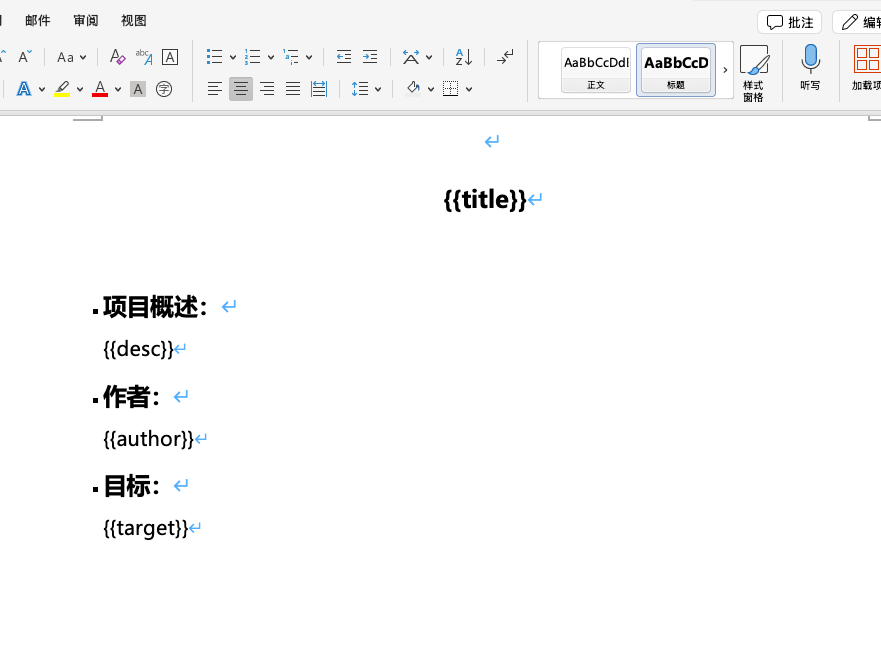This screenshot has width=881, height=661.
Task: Click the 作者 heading
Action: [131, 397]
